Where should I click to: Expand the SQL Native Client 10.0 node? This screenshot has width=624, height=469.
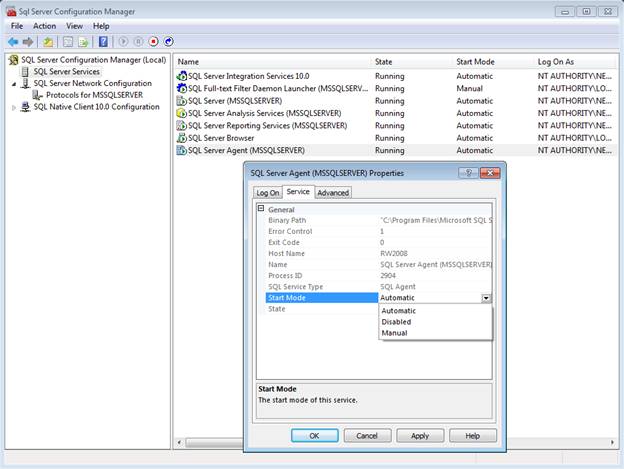pos(14,107)
